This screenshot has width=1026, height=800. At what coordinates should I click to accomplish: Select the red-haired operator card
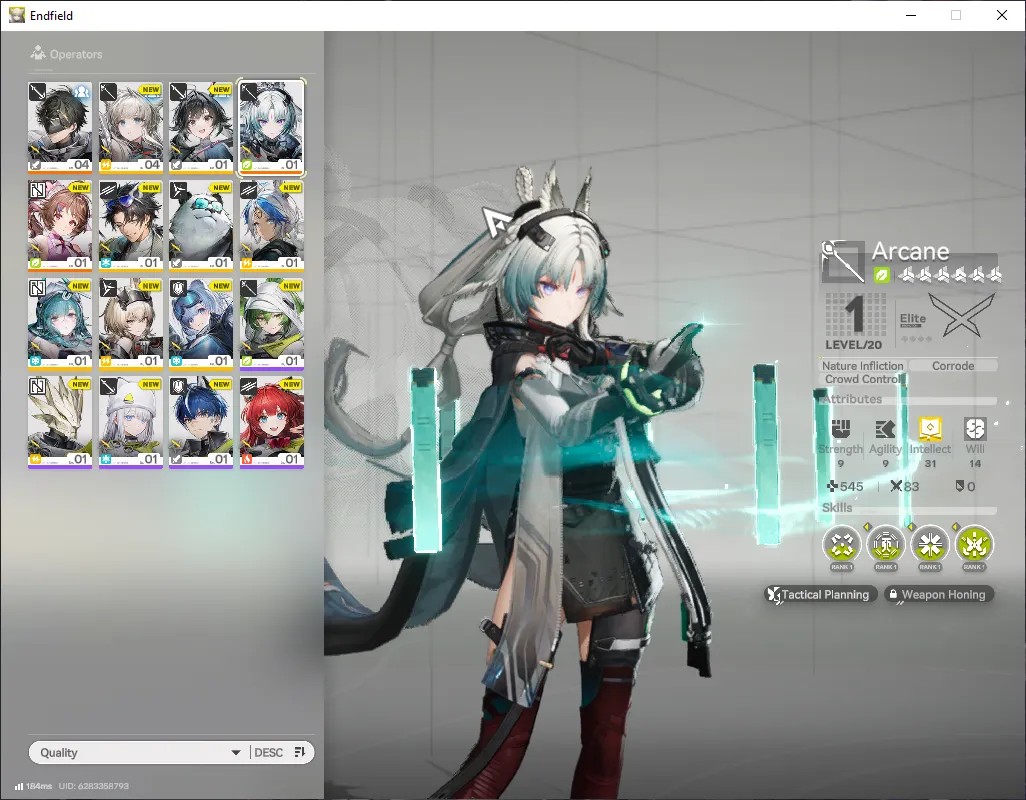click(272, 423)
